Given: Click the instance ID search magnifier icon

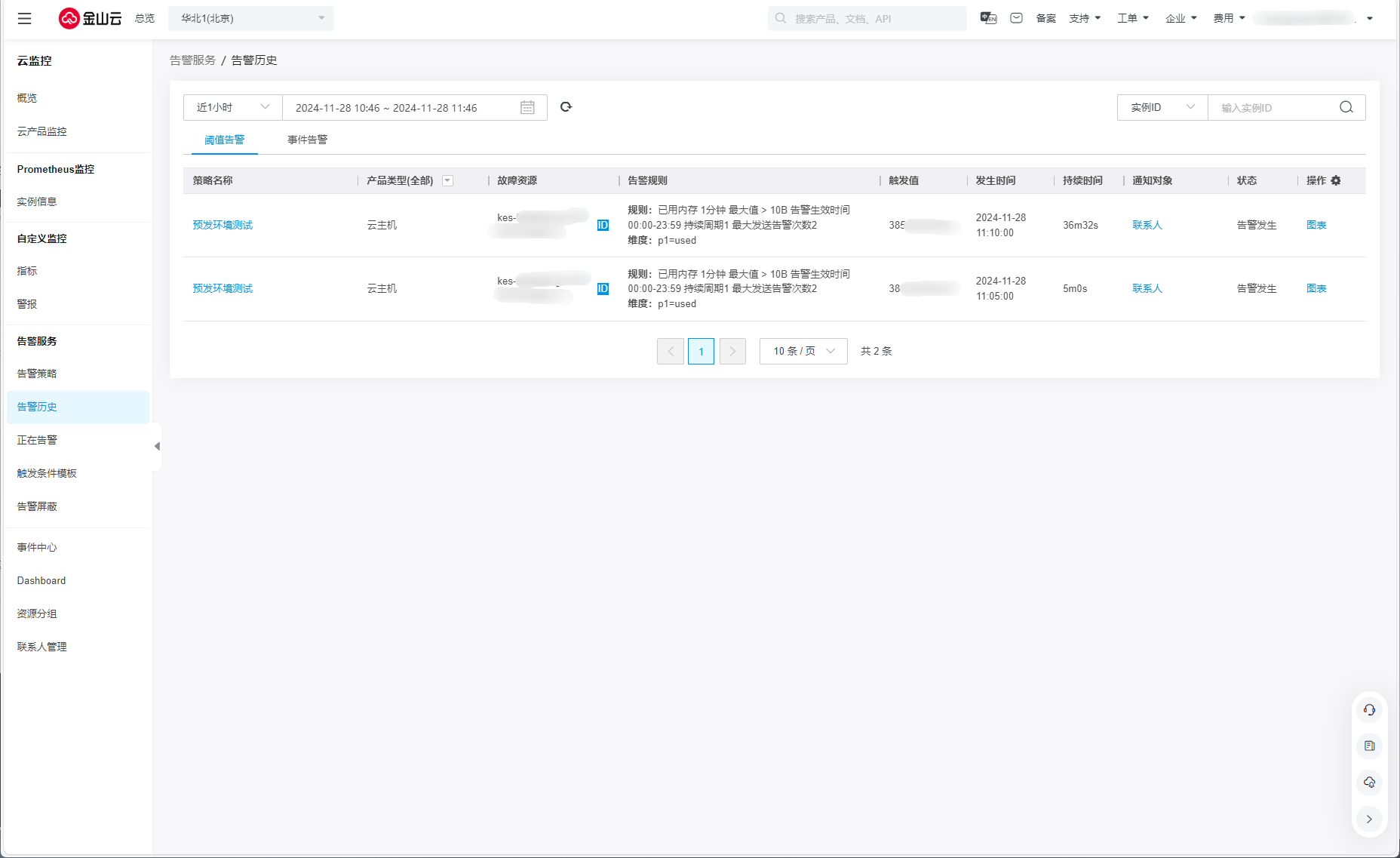Looking at the screenshot, I should 1346,108.
